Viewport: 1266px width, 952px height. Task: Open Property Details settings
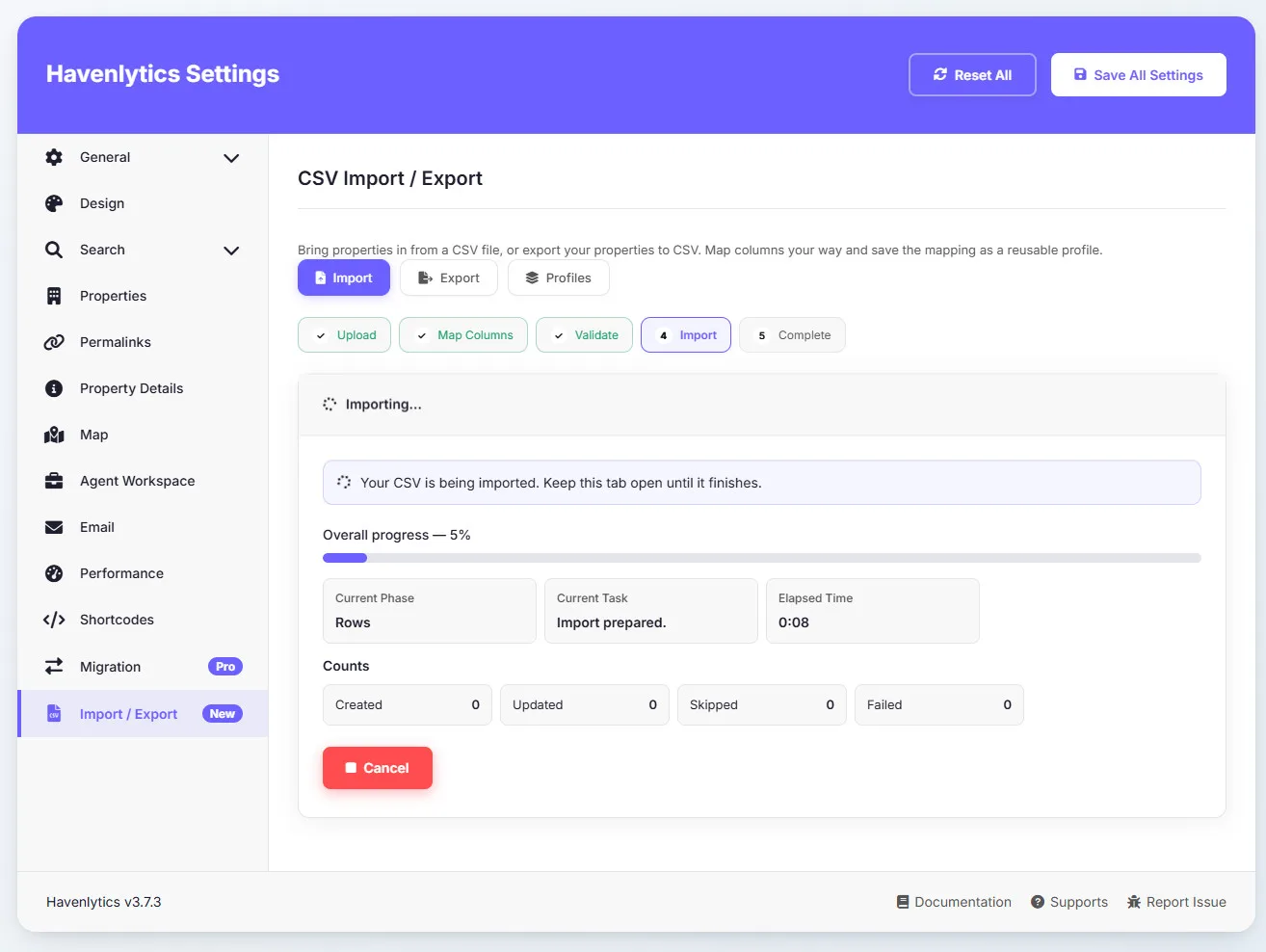[x=143, y=388]
